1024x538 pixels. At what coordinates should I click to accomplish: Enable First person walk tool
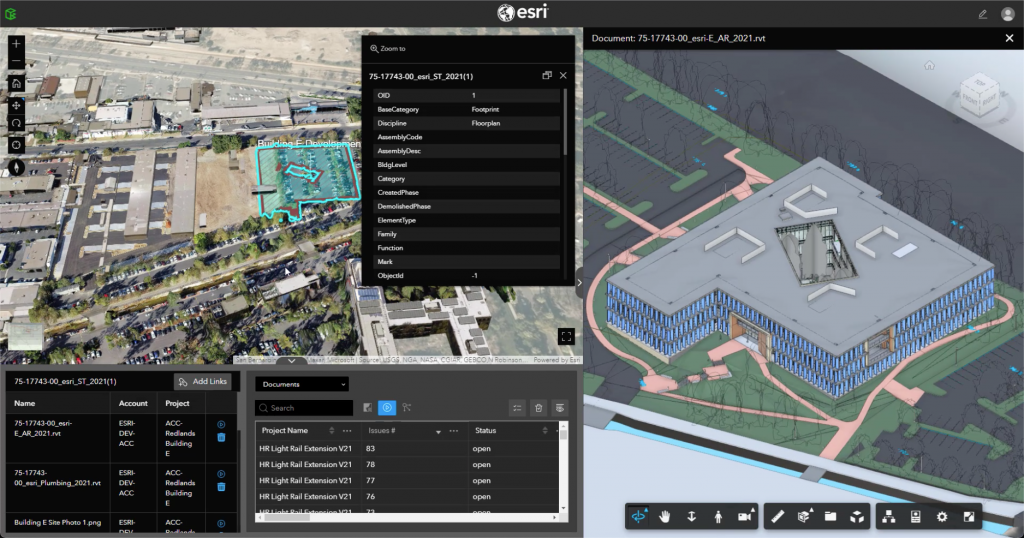coord(718,516)
